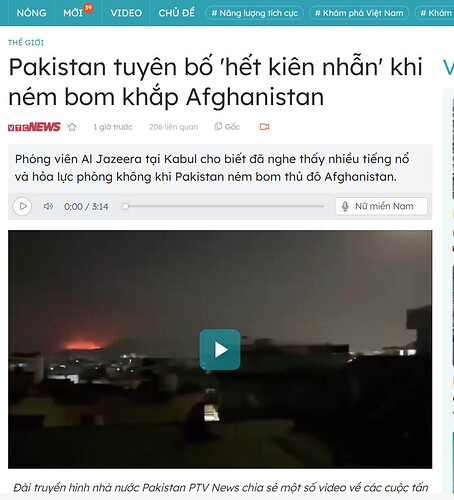Screen dimensions: 454x500
Task: Open the original source via Gốc icon
Action: (x=227, y=127)
